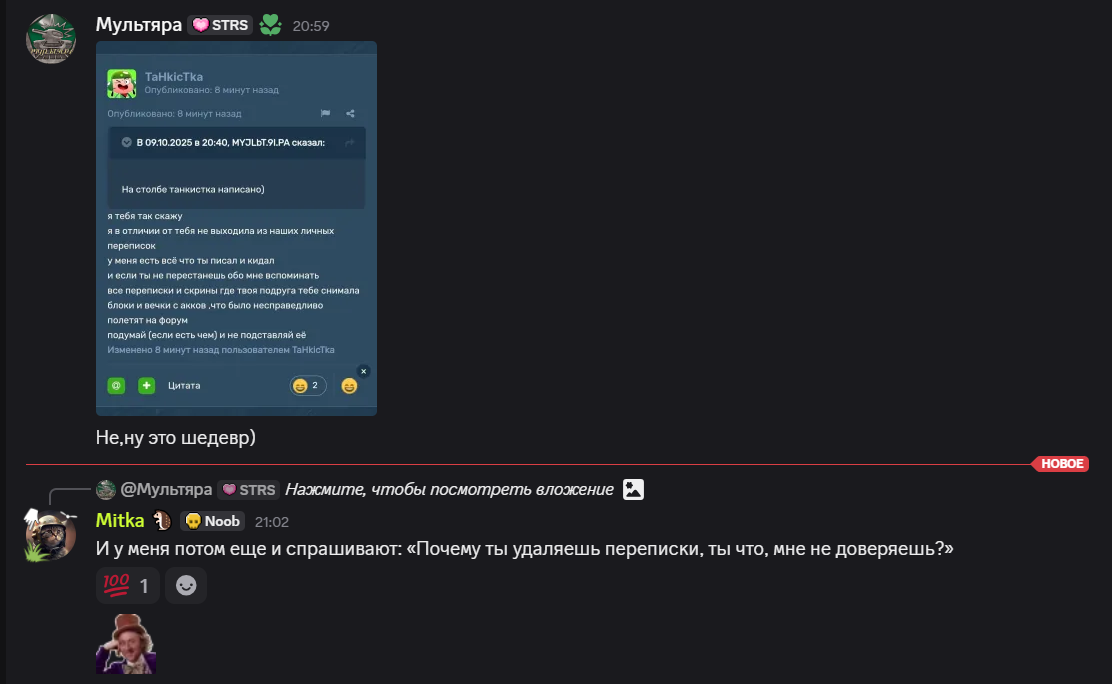Click the flag report icon in the screenshot
This screenshot has height=684, width=1112.
(325, 114)
